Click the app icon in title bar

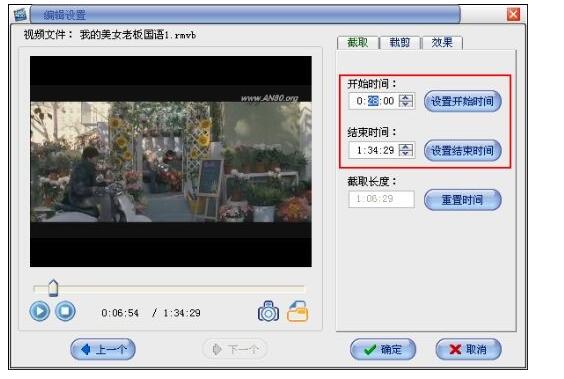[20, 15]
